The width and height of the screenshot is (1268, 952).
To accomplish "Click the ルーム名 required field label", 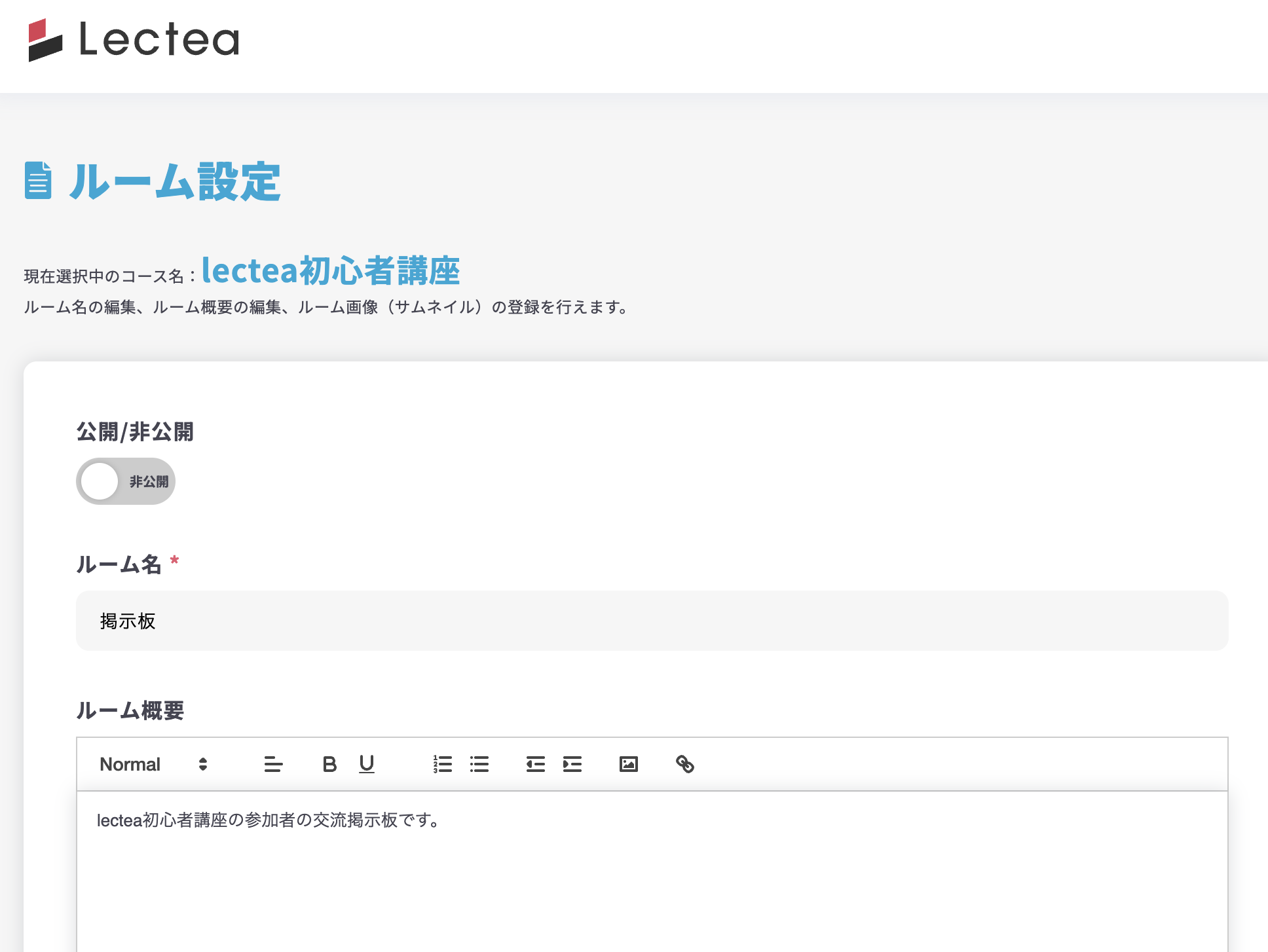I will coord(119,564).
